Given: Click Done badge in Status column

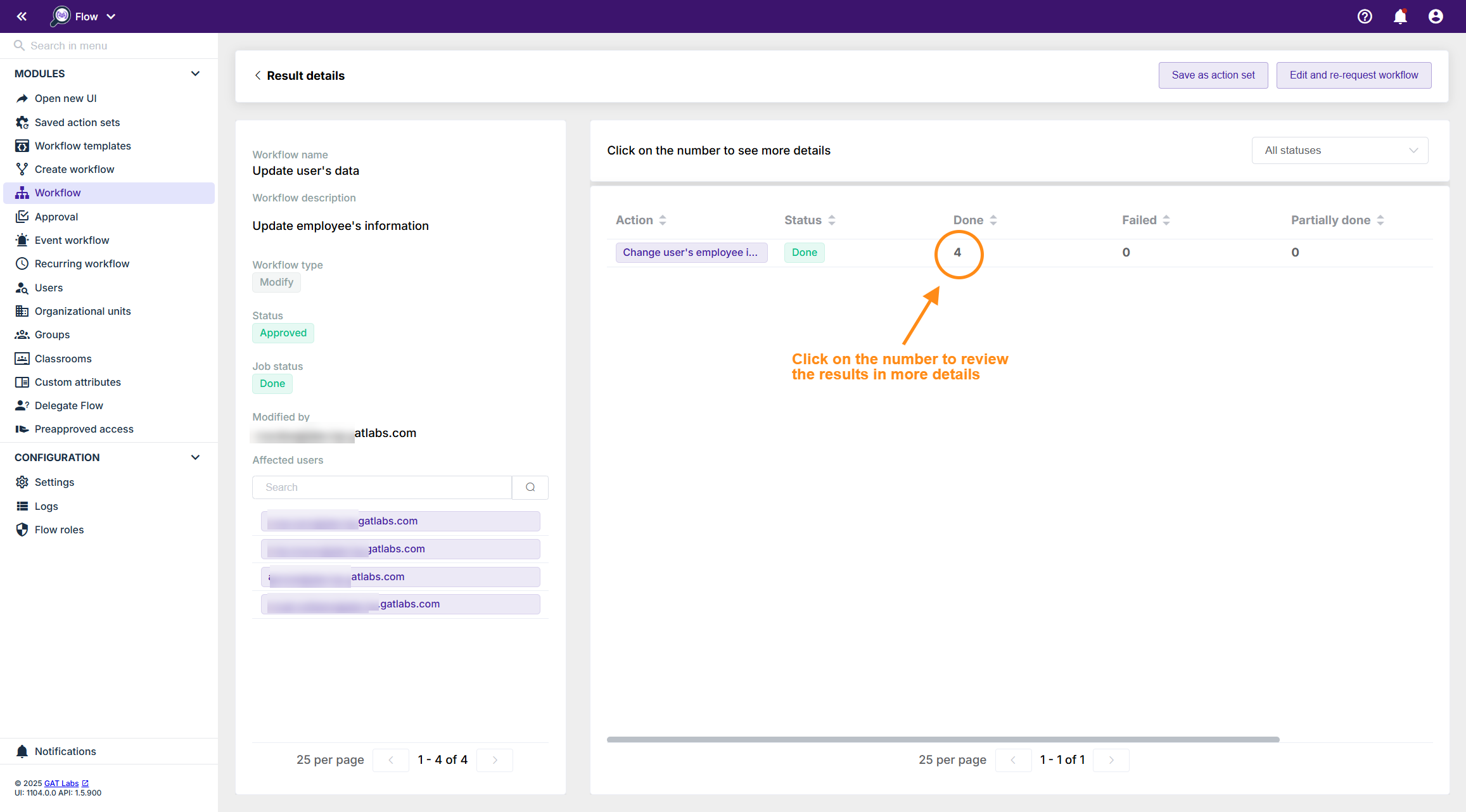Looking at the screenshot, I should (805, 252).
